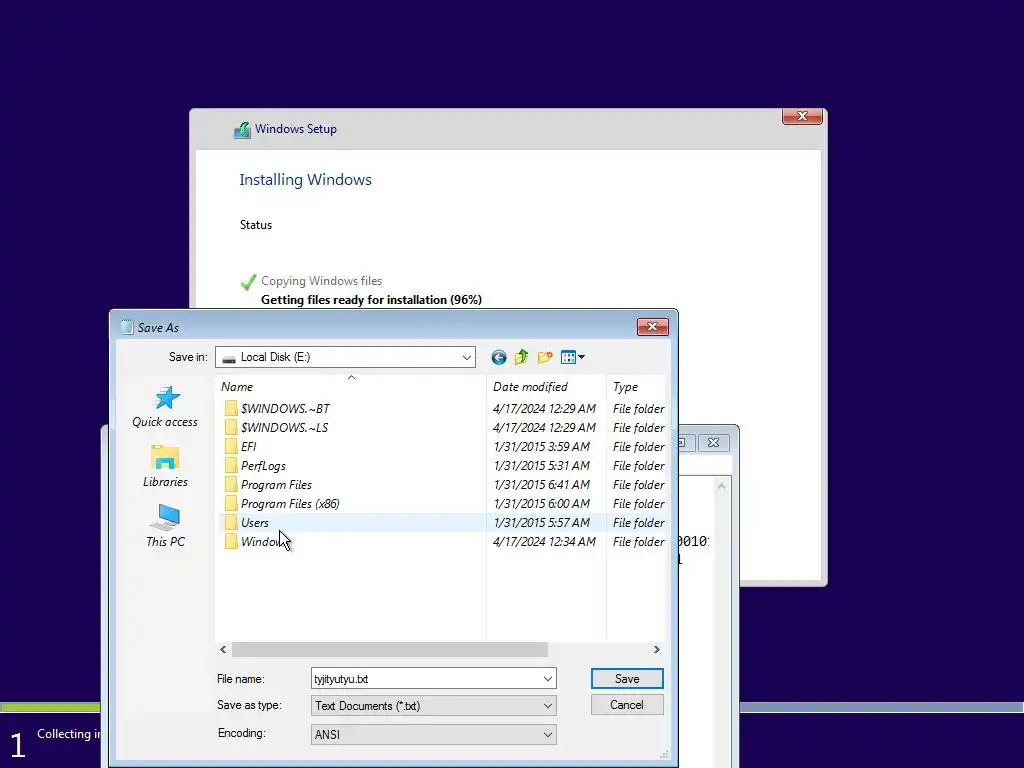
Task: Click the horizontal scrollbar thumb in file list
Action: coord(390,649)
